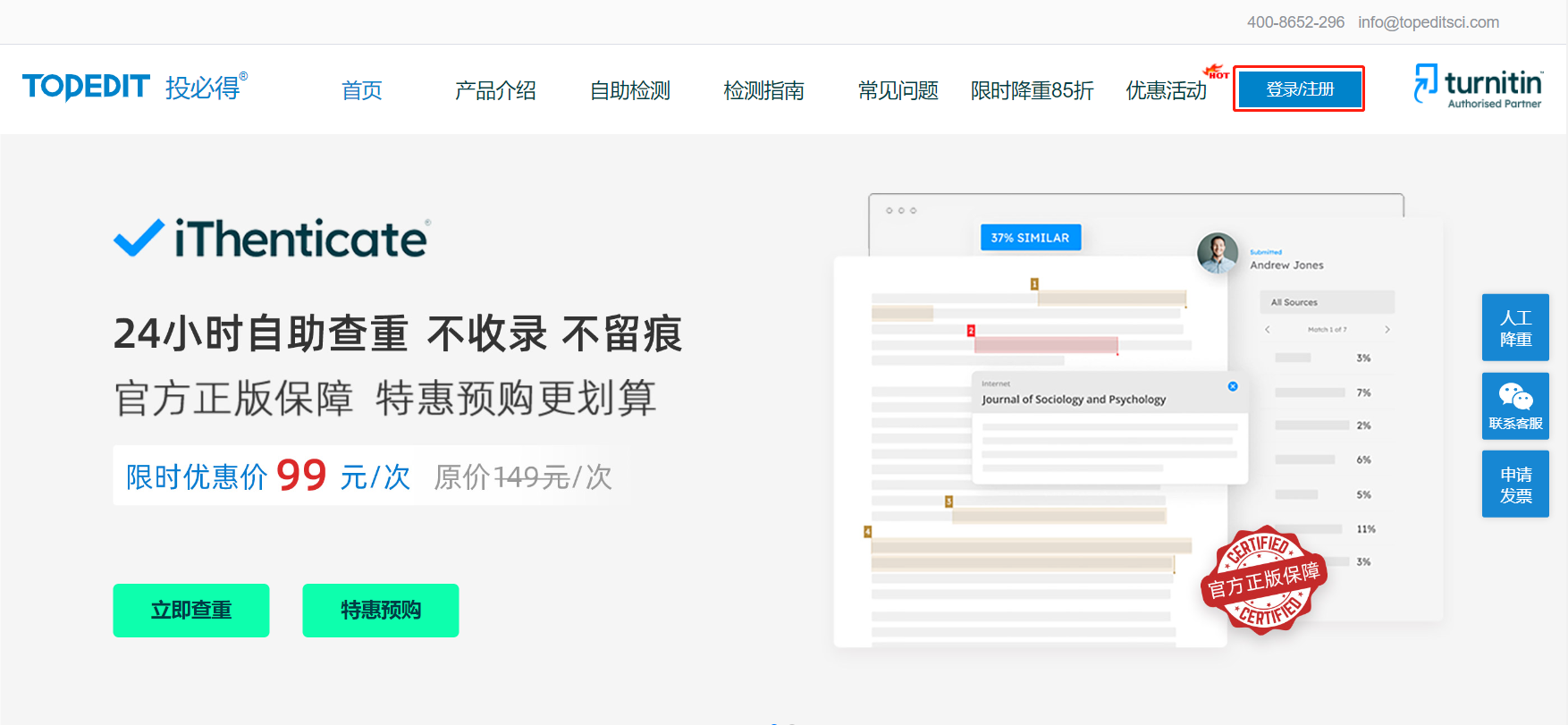Click the turnitin Authorised Partner logo

(x=1478, y=87)
